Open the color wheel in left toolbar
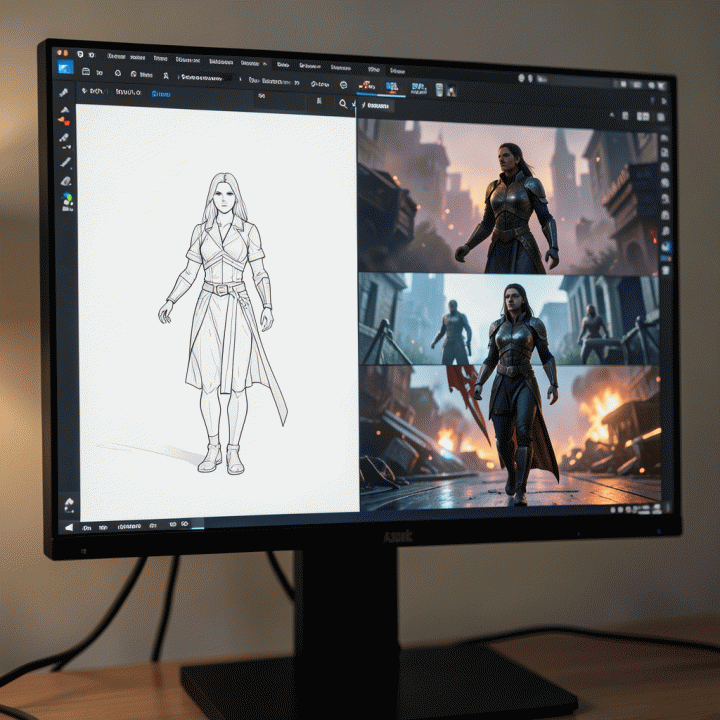Image resolution: width=720 pixels, height=720 pixels. (68, 198)
